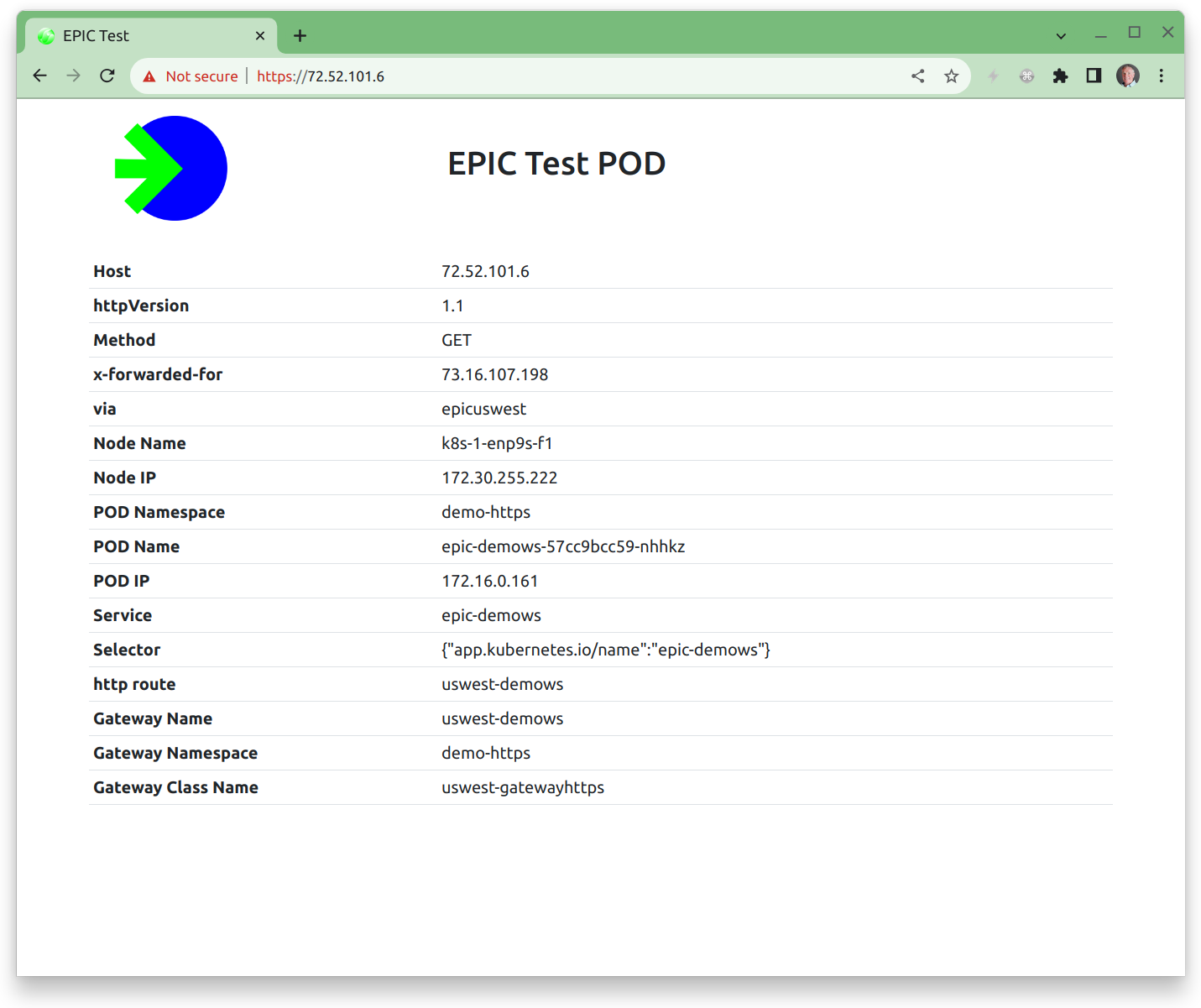The width and height of the screenshot is (1201, 1008).
Task: Click the round gray extension icon
Action: coord(1026,76)
